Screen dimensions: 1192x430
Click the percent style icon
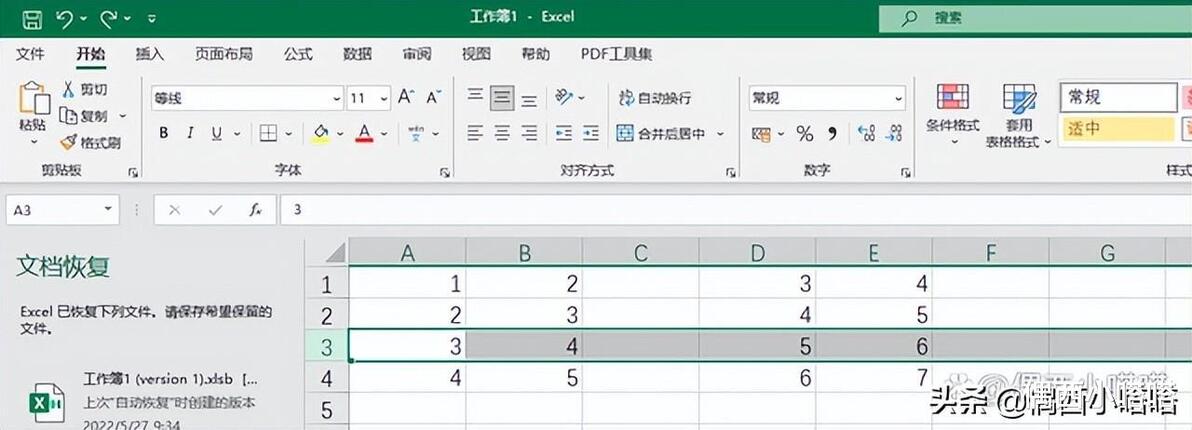(x=804, y=134)
